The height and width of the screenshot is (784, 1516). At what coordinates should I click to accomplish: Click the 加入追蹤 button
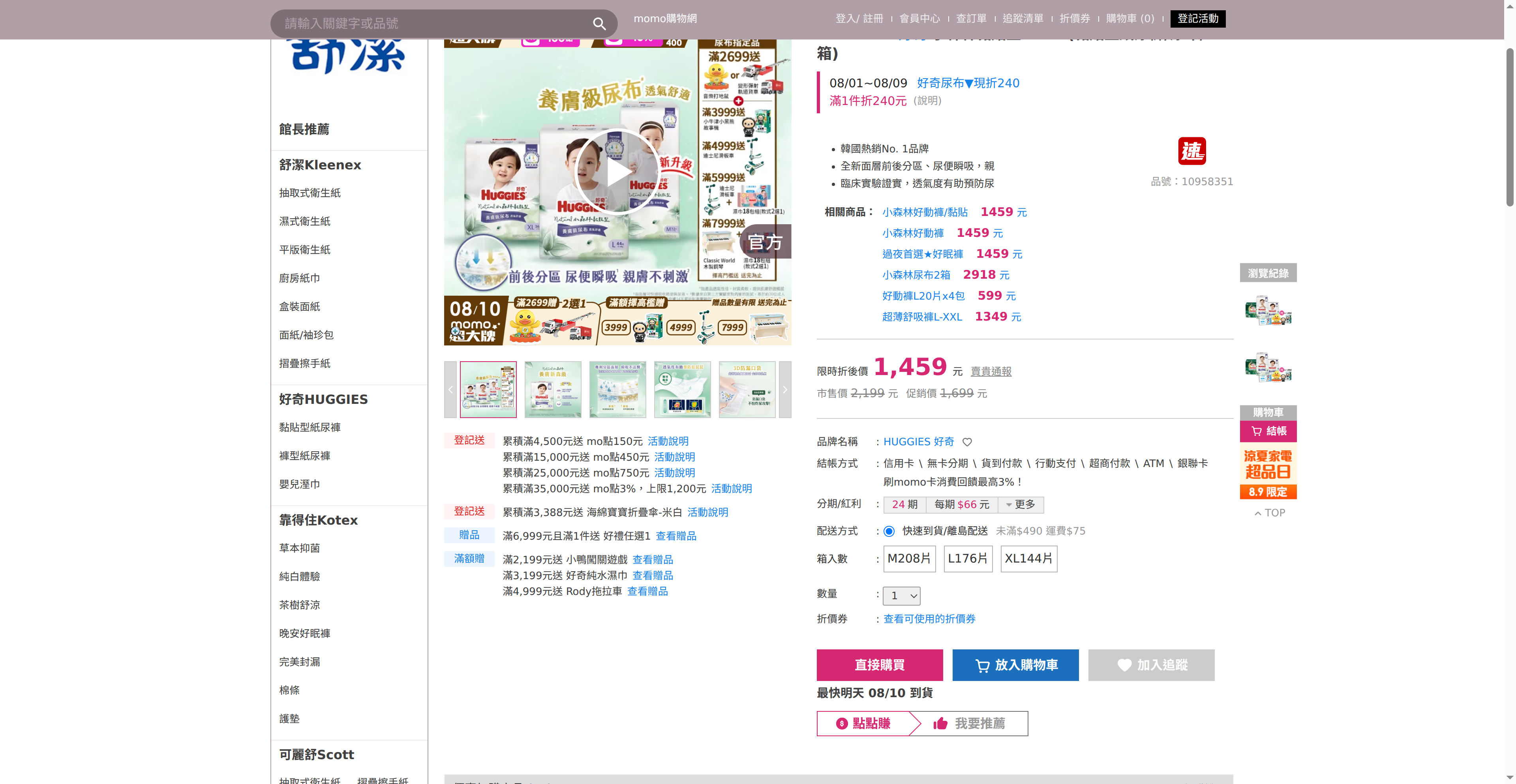pyautogui.click(x=1151, y=665)
